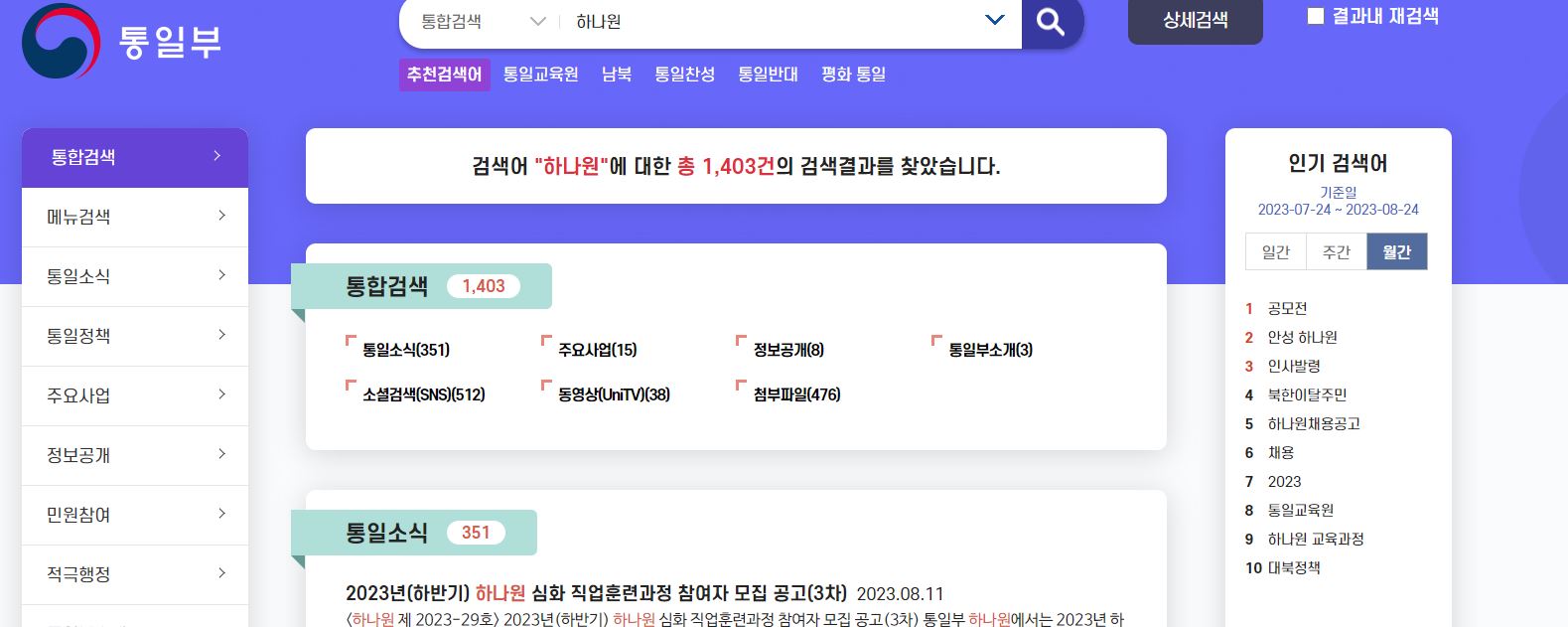The image size is (1568, 627).
Task: Click the 추천검색어 label
Action: pos(445,75)
